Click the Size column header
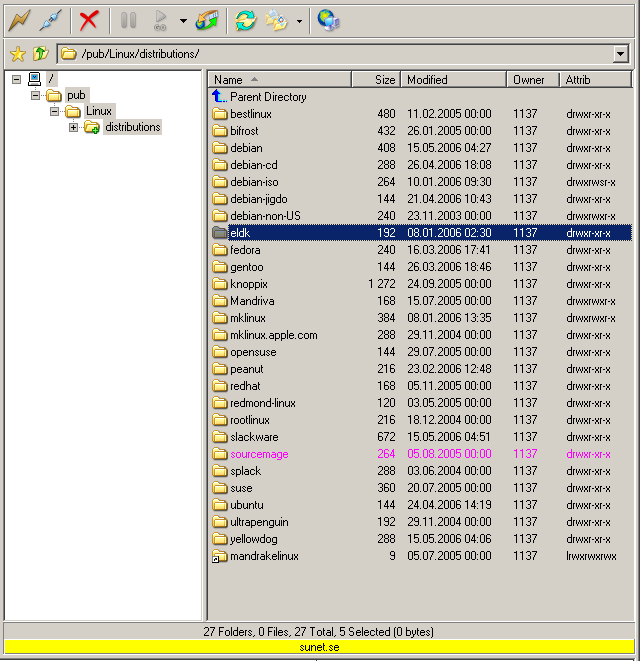 pos(376,79)
